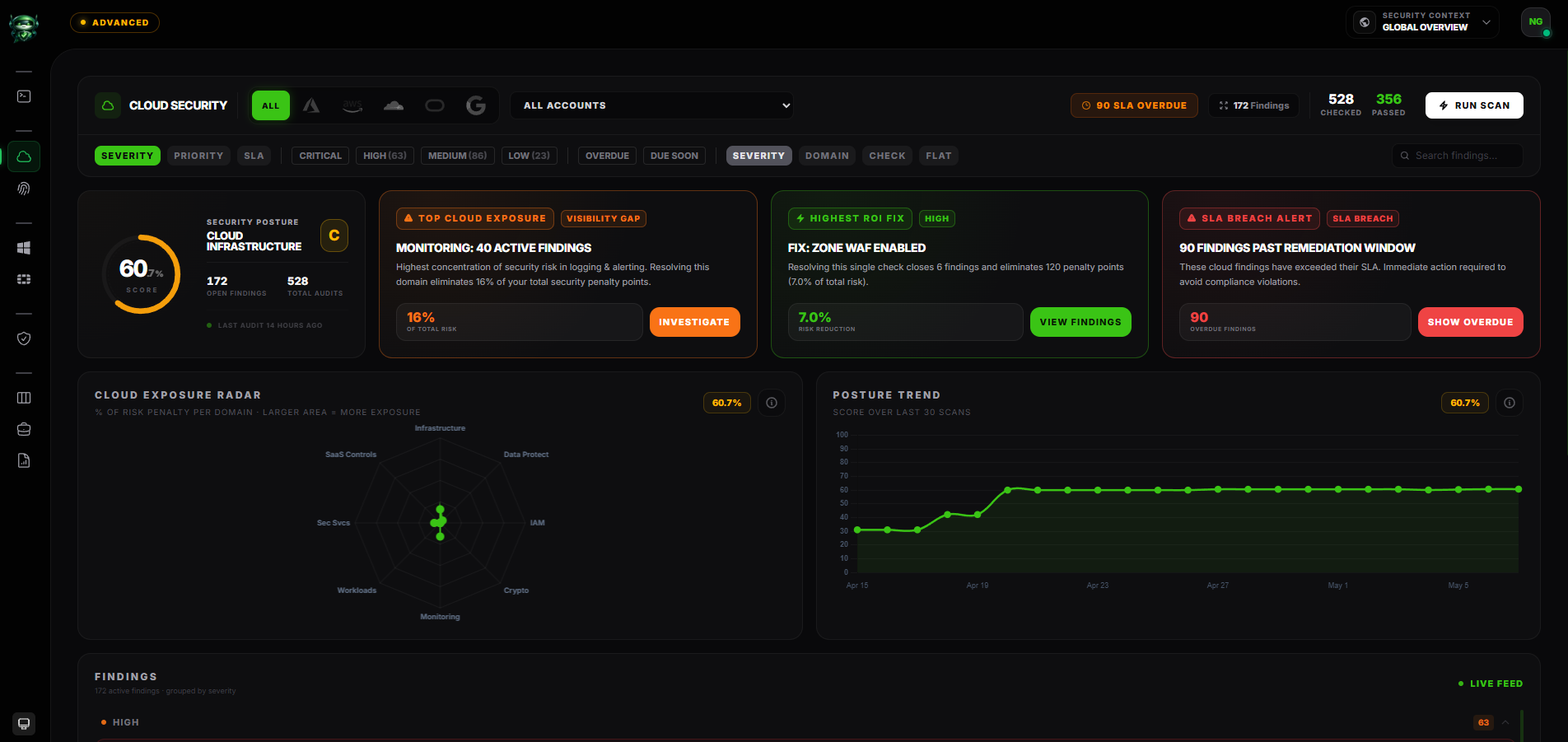Open the fingerprint identity sidebar icon
Viewport: 1568px width, 742px height.
(x=24, y=189)
